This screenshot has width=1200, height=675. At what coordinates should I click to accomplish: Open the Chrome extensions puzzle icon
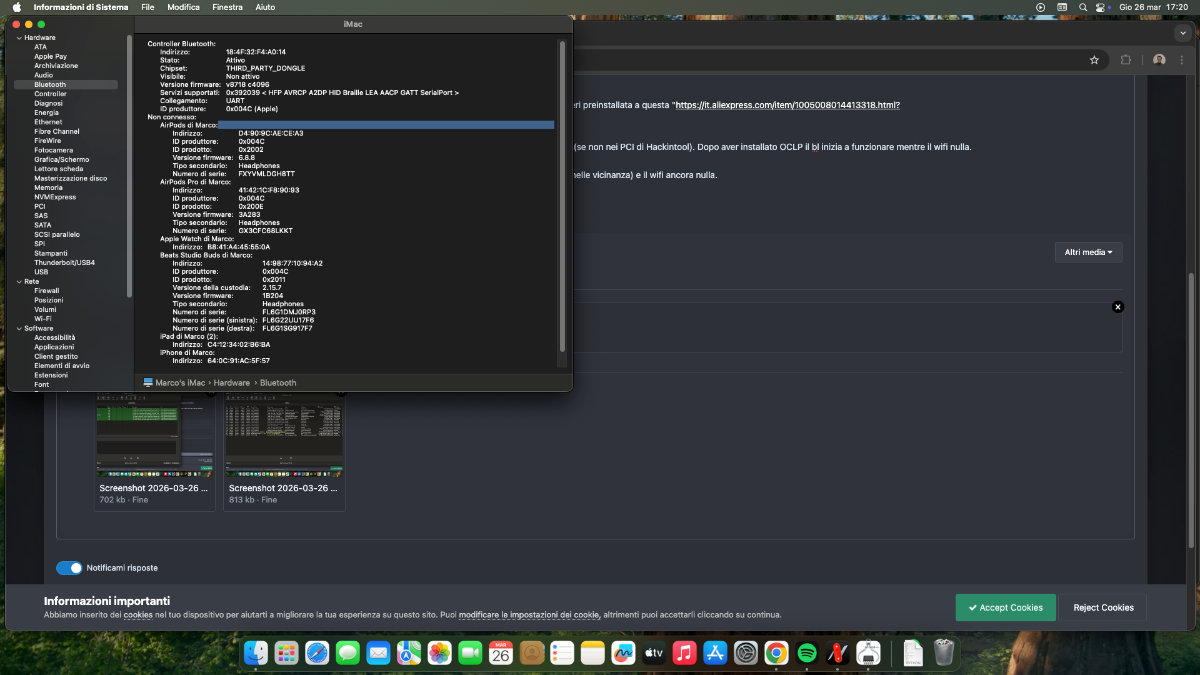click(x=1126, y=60)
